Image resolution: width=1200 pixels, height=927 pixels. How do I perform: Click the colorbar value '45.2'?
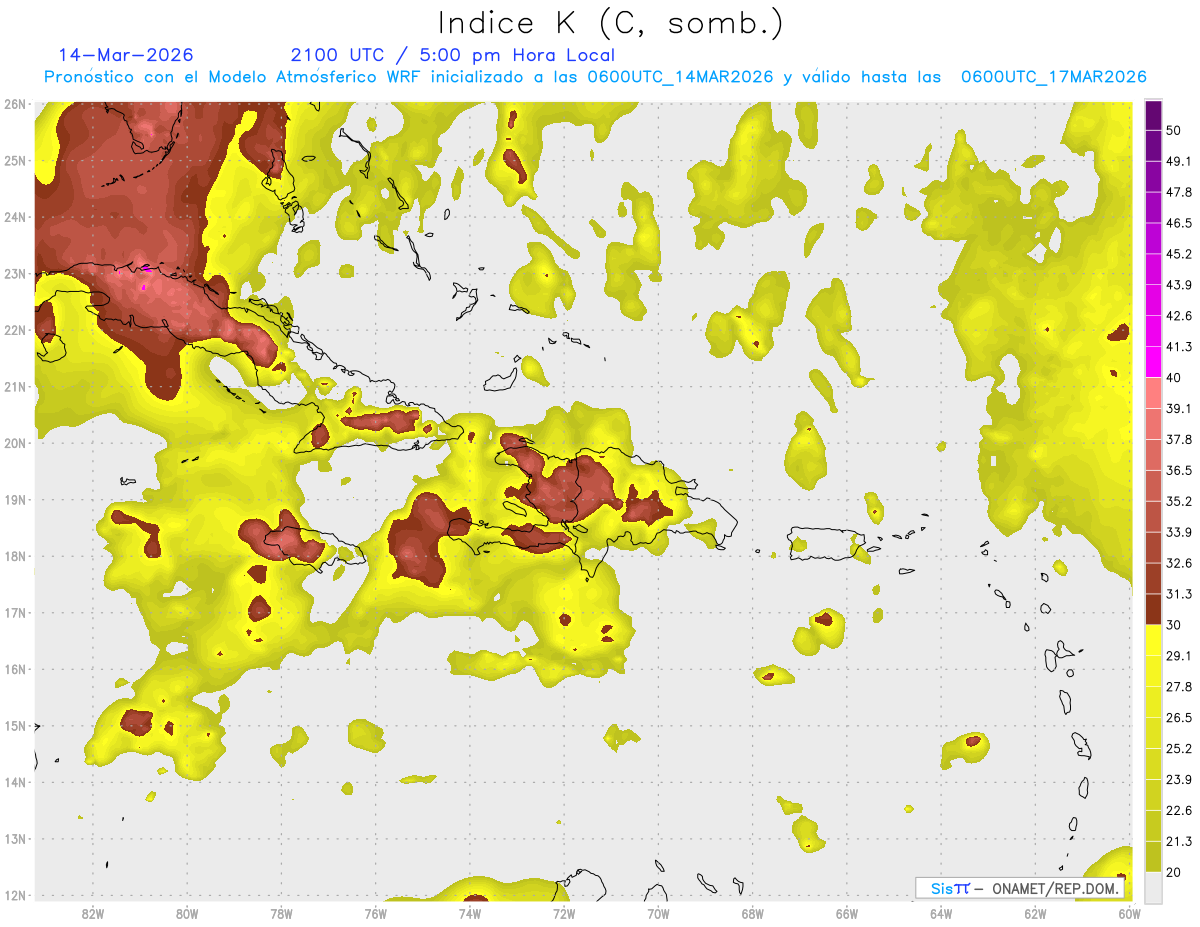click(1178, 254)
